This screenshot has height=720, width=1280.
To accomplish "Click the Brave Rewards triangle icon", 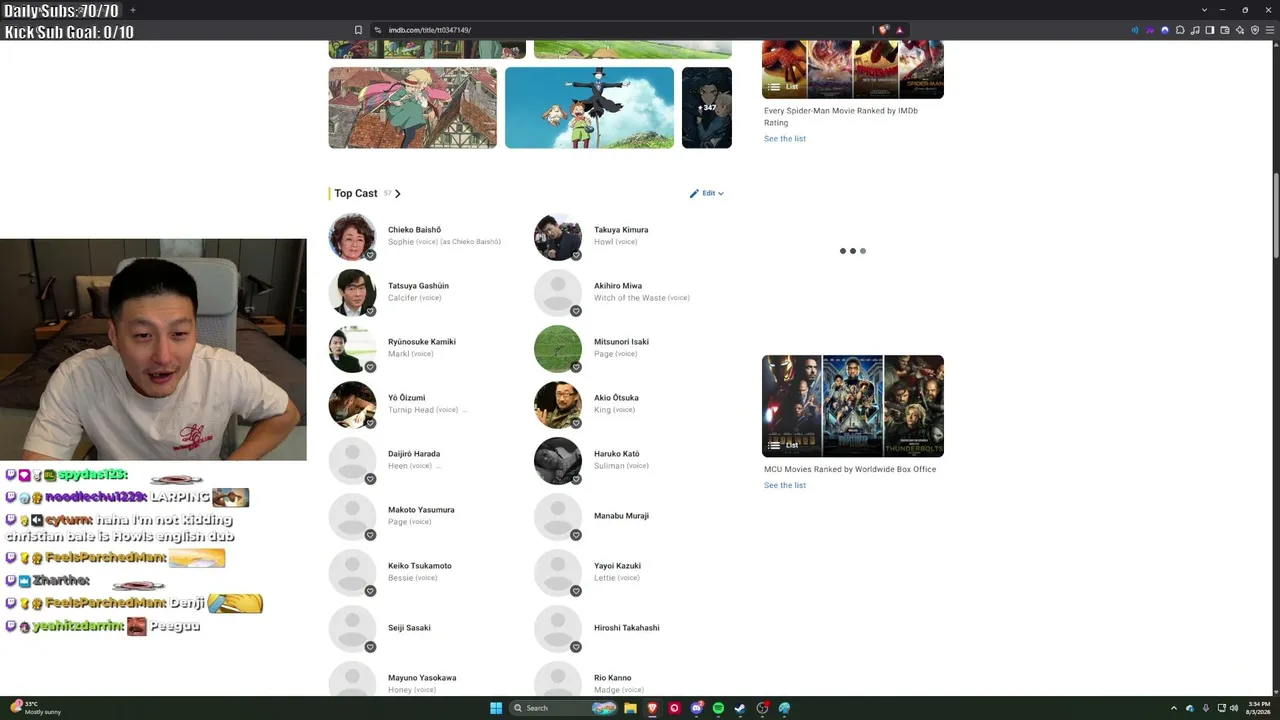I will 899,30.
